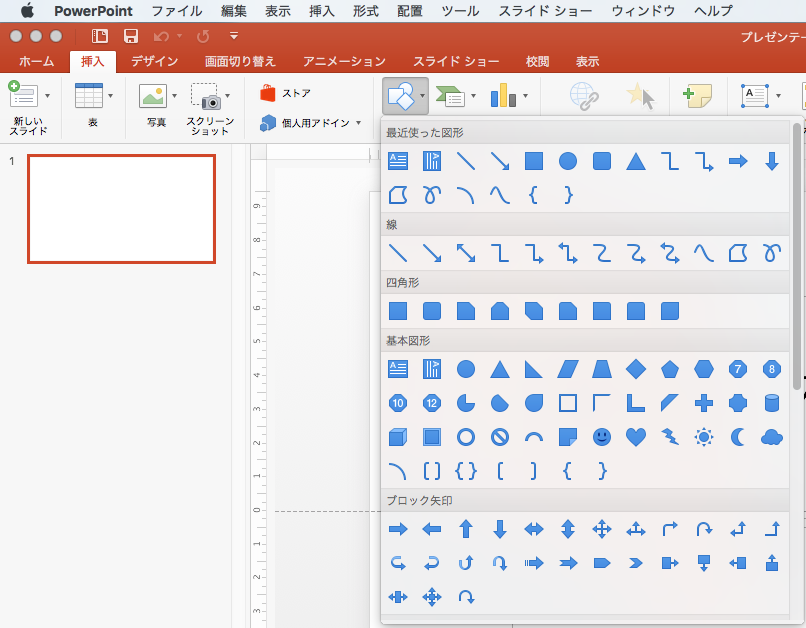Pick the lightning bolt shape

pos(670,437)
